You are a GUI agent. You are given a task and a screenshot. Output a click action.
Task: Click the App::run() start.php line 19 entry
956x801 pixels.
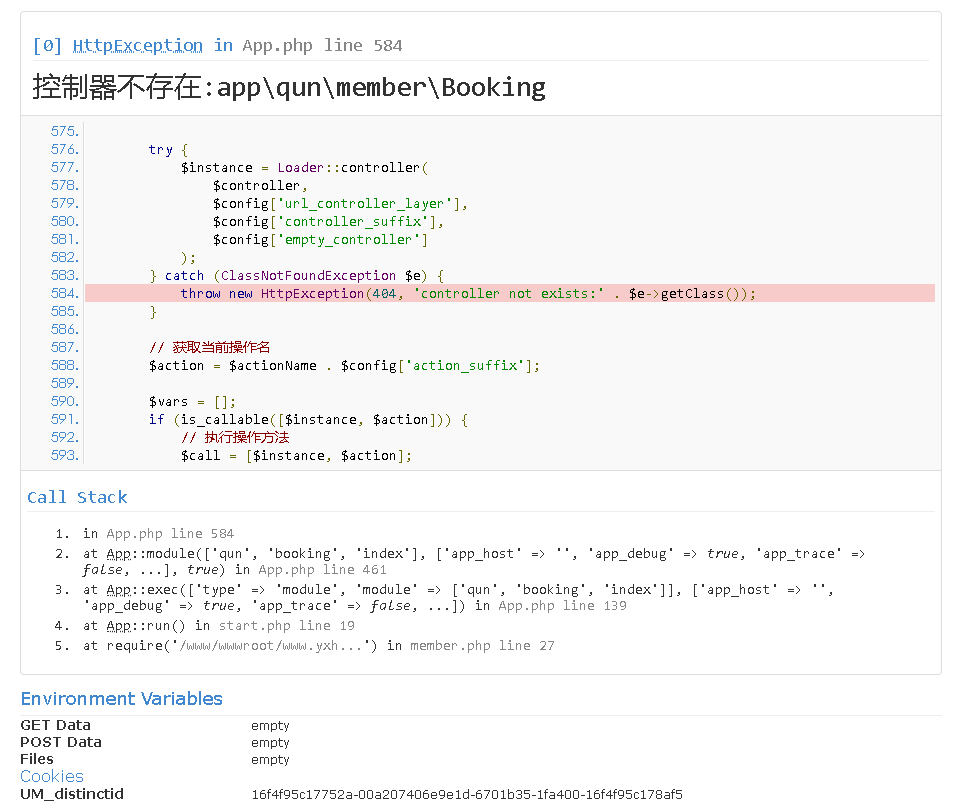219,625
